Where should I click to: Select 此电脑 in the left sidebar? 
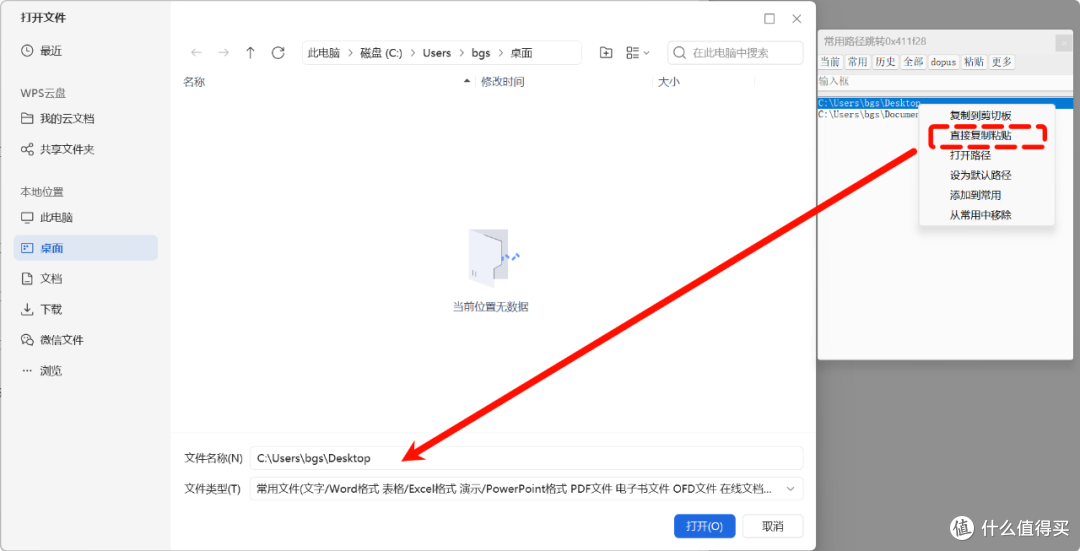(85, 218)
